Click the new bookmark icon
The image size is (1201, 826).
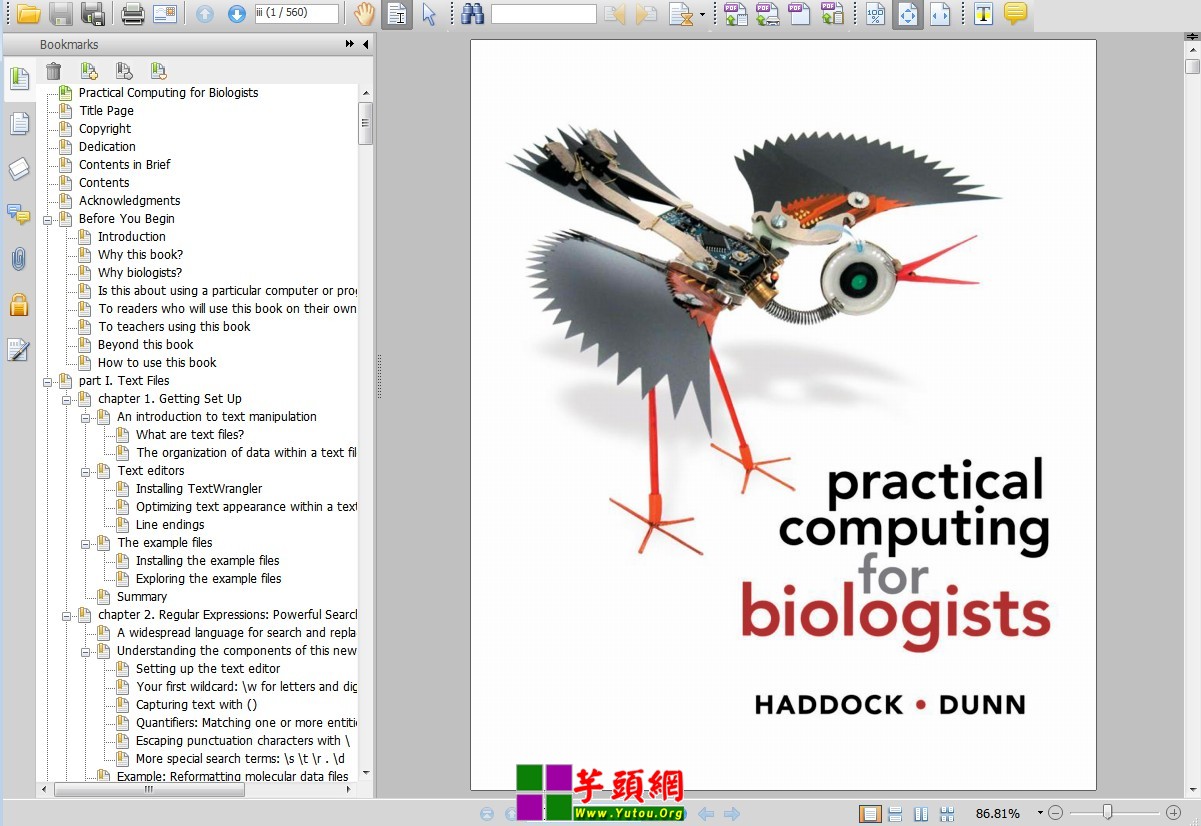pyautogui.click(x=89, y=71)
